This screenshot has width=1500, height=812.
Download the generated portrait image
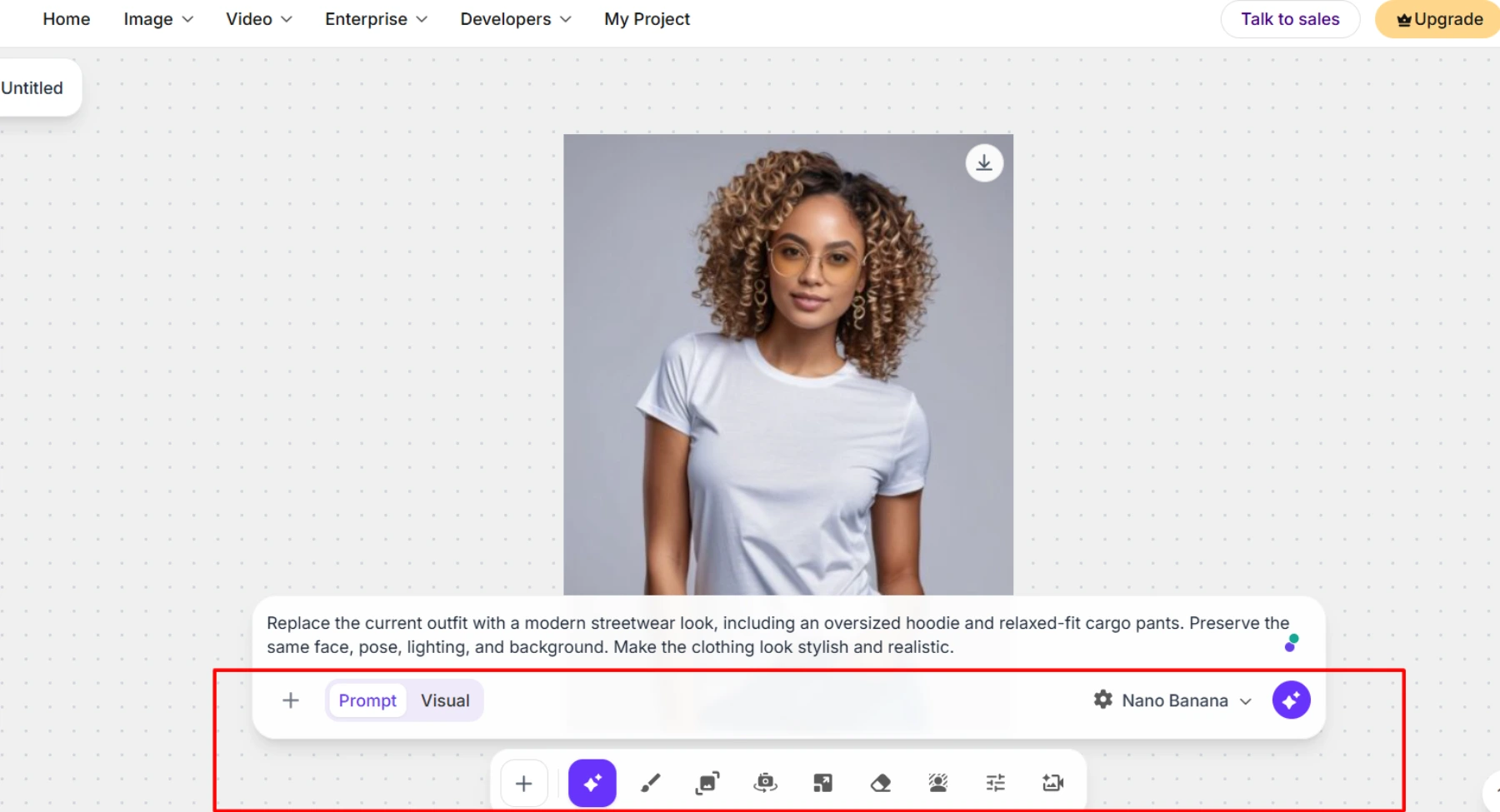[984, 163]
